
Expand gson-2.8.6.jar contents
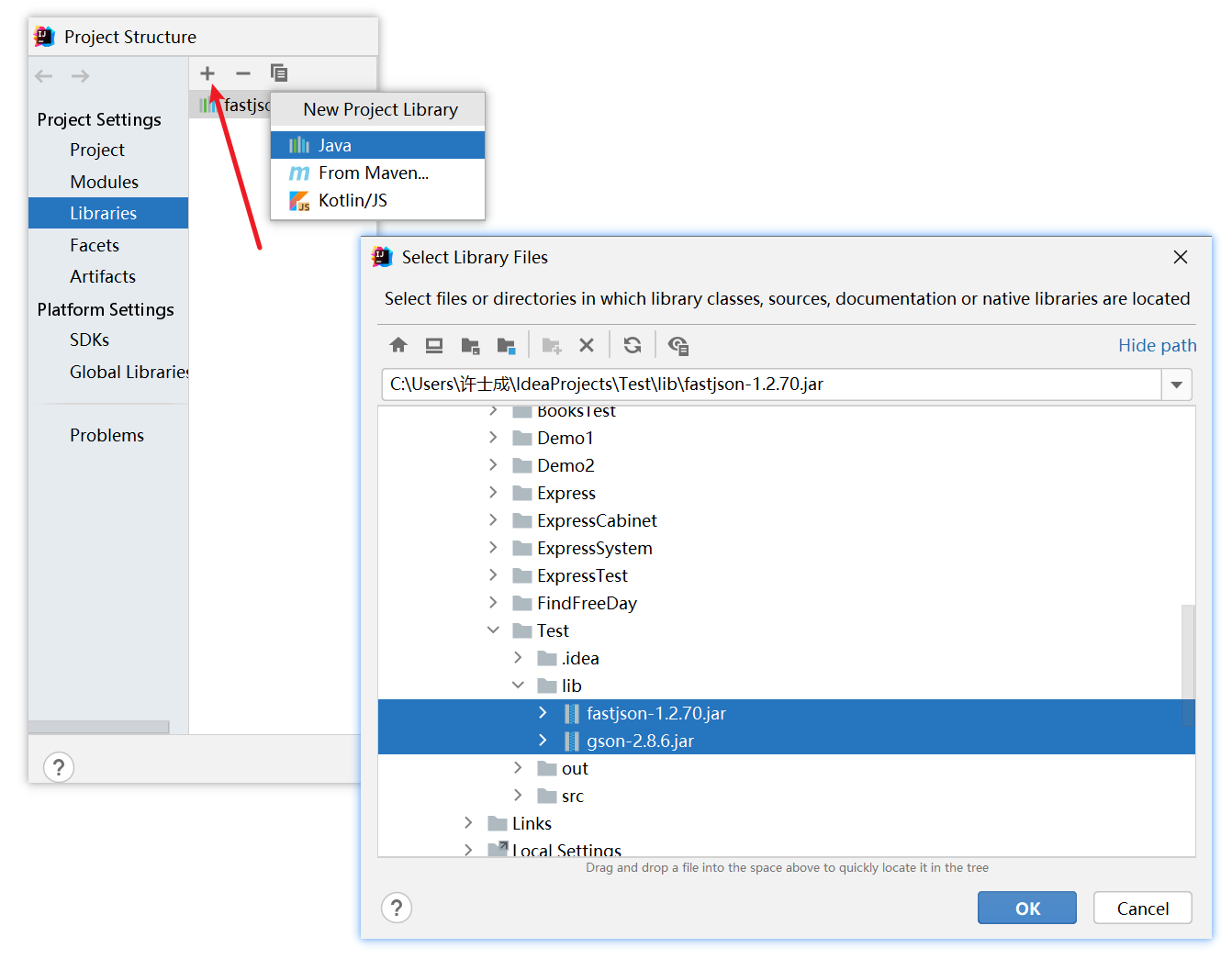(543, 741)
